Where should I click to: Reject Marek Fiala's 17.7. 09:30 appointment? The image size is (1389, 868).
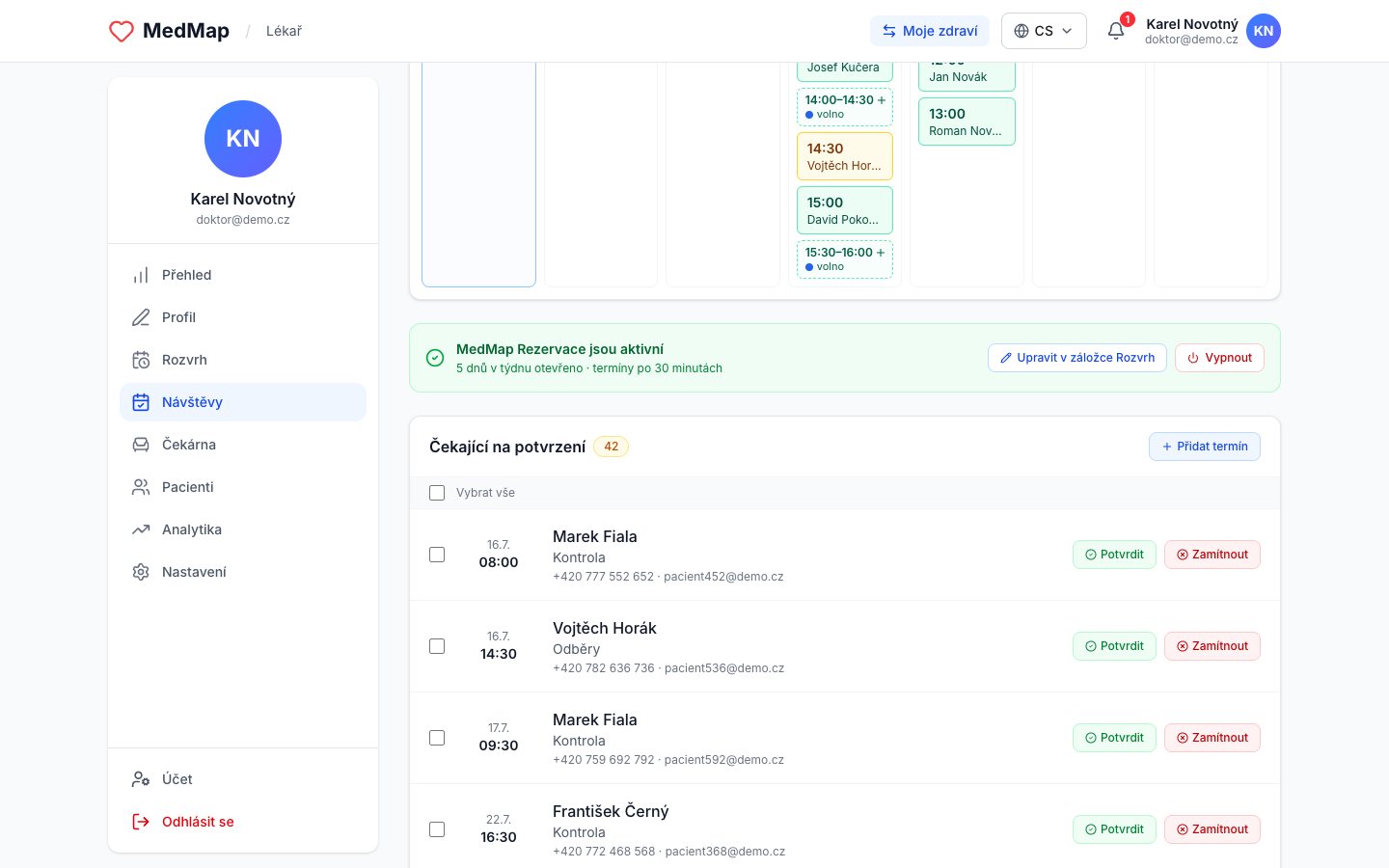tap(1212, 738)
